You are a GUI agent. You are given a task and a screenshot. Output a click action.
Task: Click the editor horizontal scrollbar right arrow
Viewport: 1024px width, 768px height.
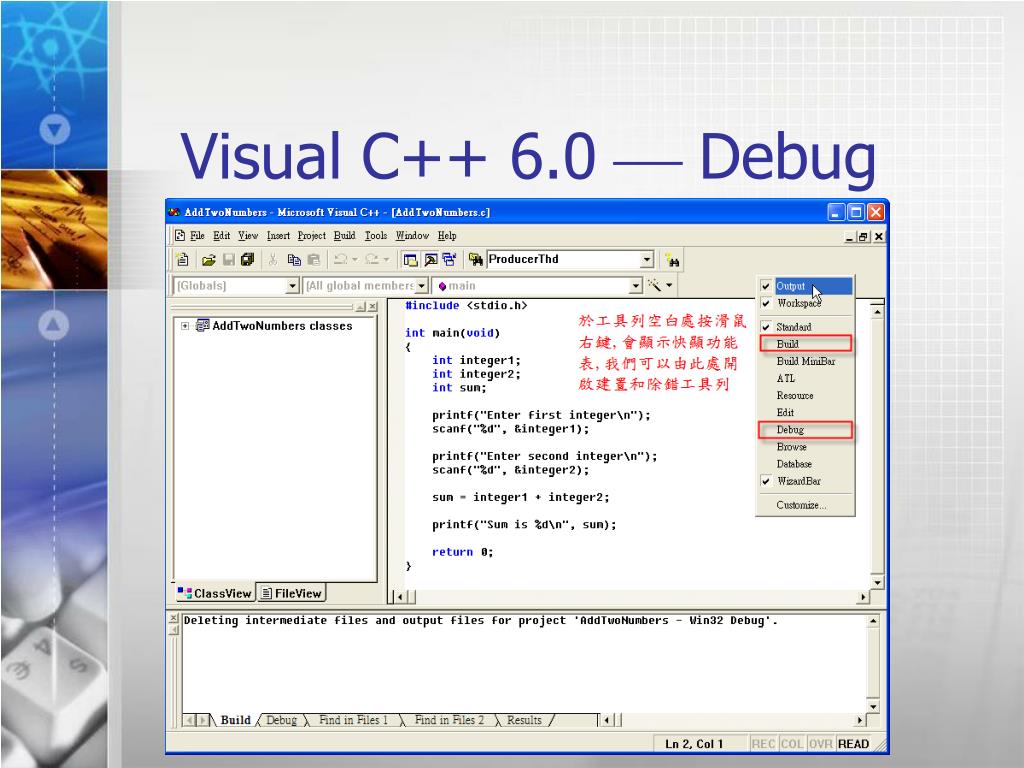(863, 597)
